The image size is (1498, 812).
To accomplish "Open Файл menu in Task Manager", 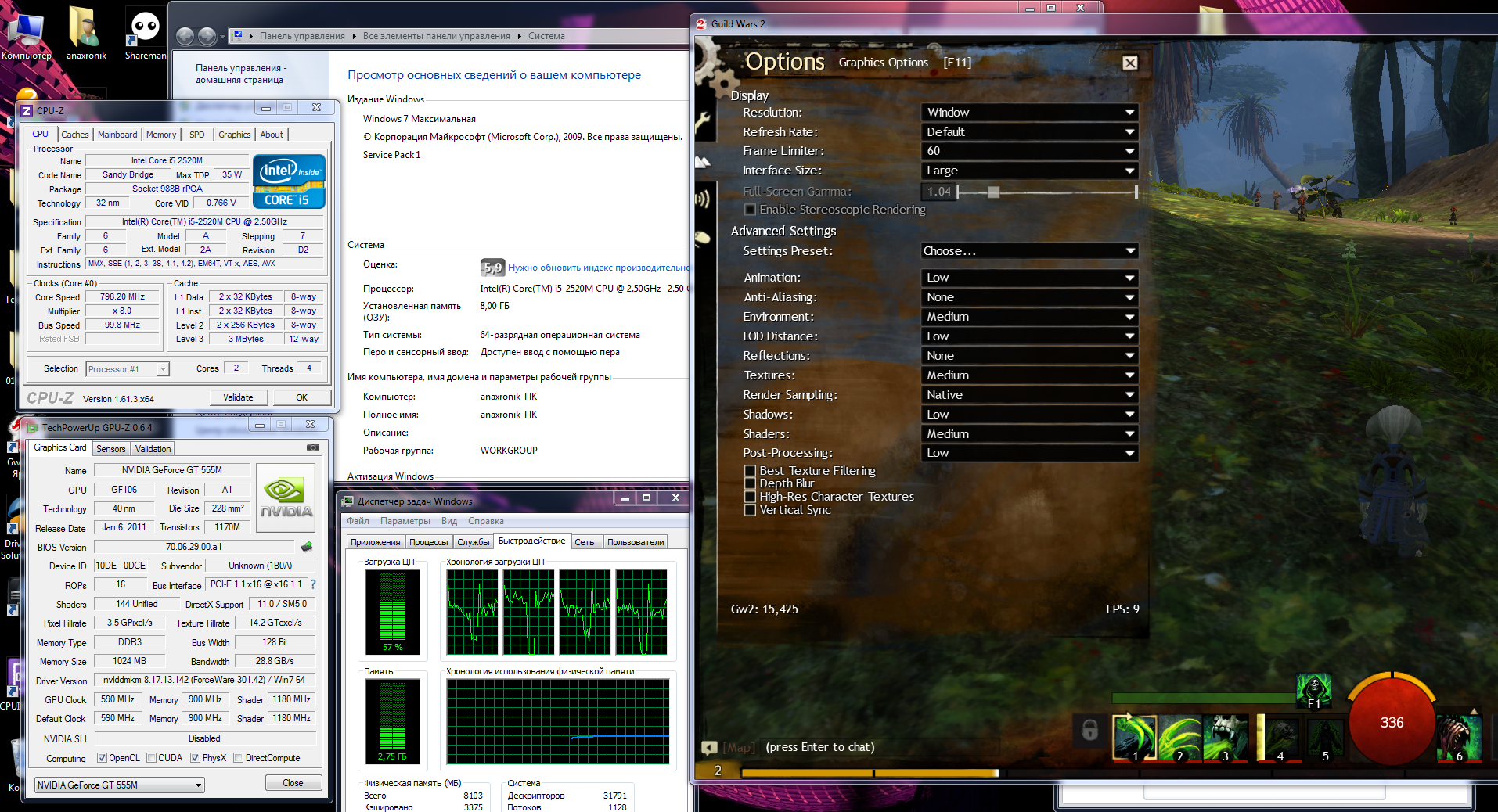I will (358, 521).
